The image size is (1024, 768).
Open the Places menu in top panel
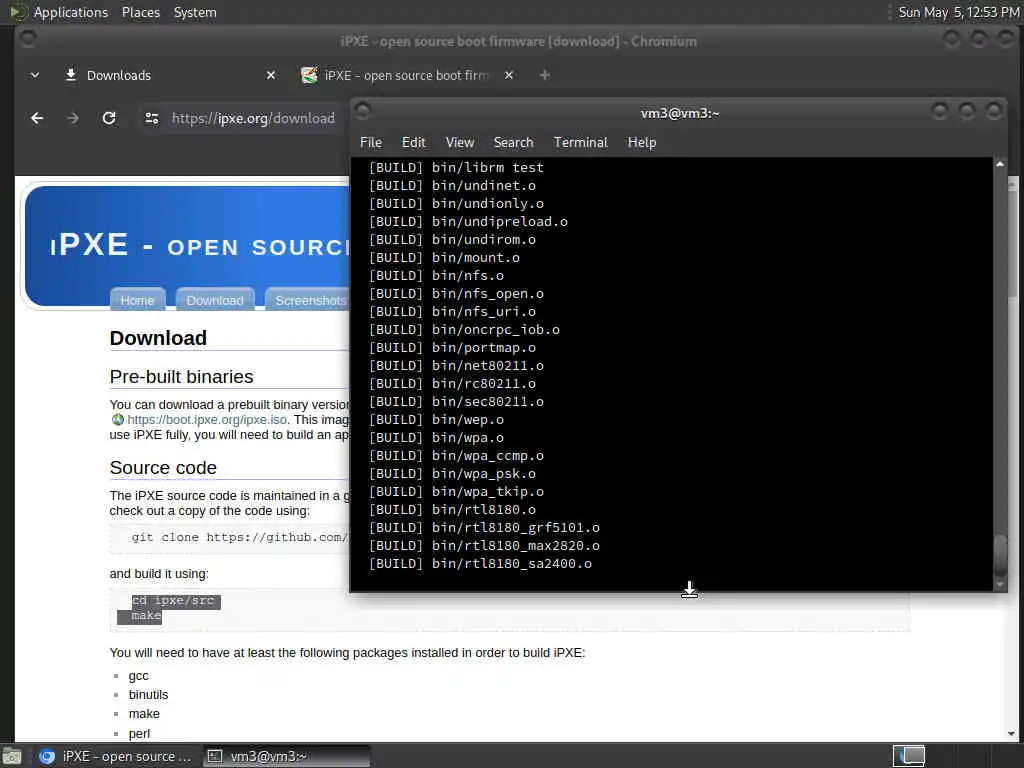(140, 12)
